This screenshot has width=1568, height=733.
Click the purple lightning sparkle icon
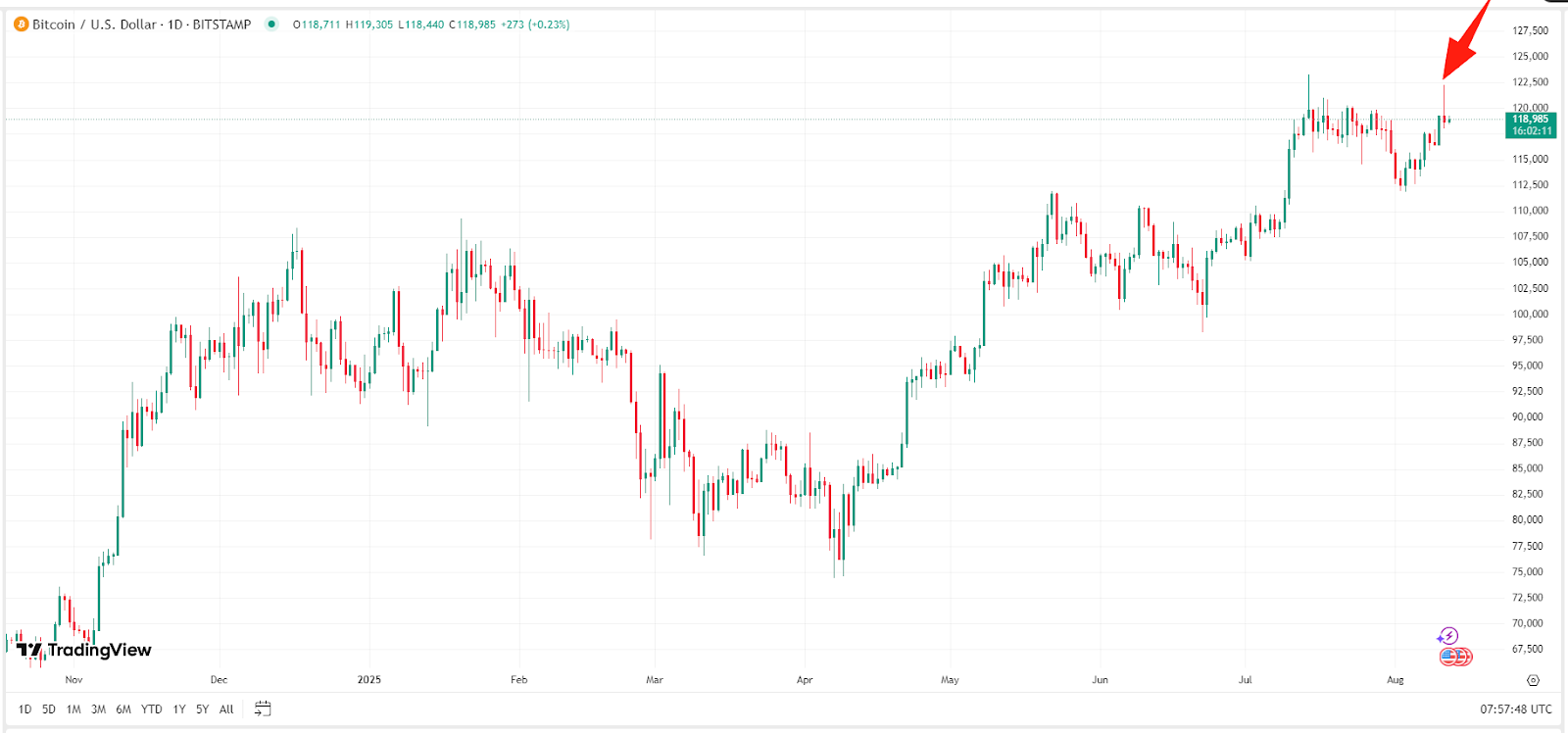[1447, 636]
